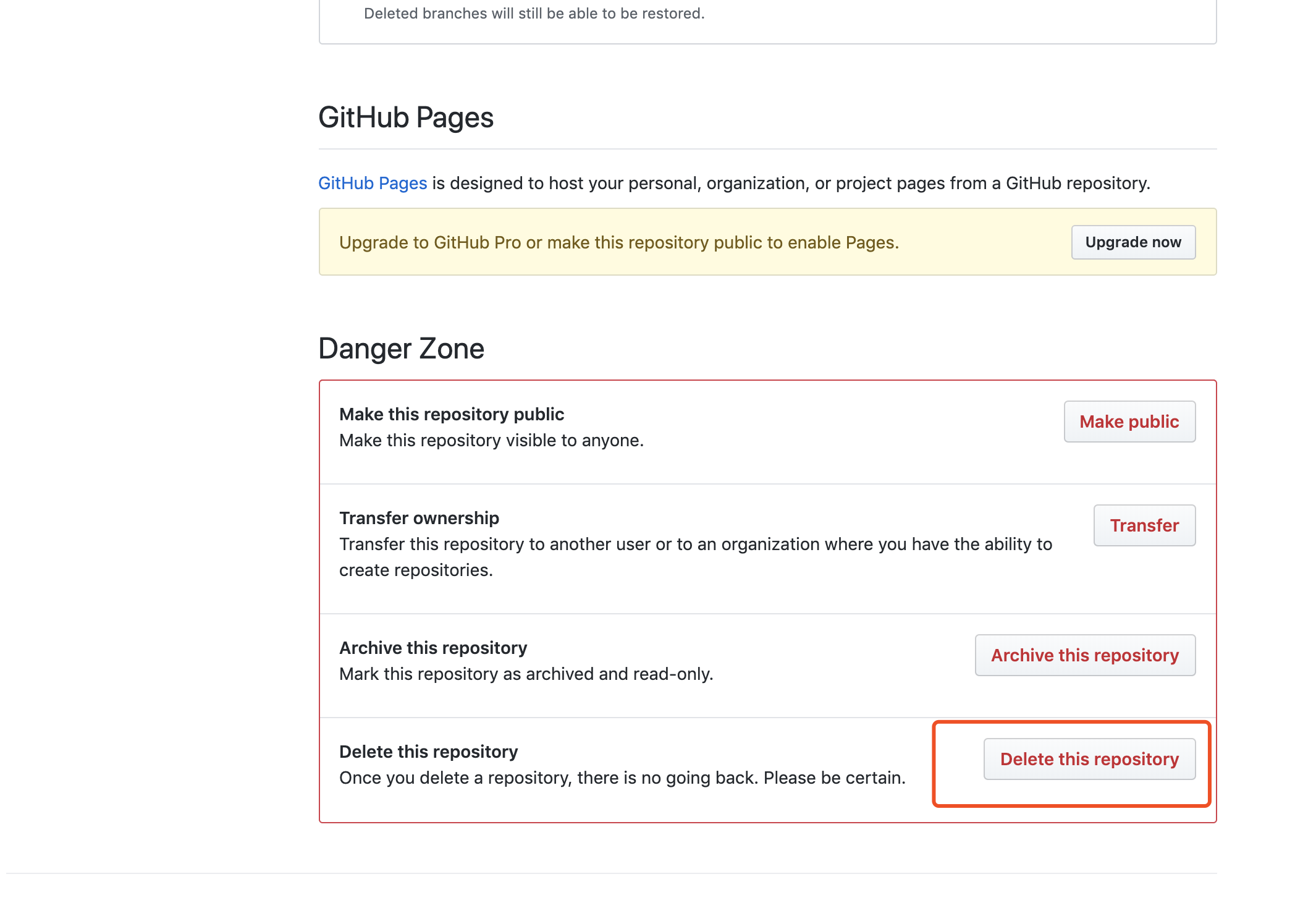Click the transfer to another user description

tap(695, 544)
